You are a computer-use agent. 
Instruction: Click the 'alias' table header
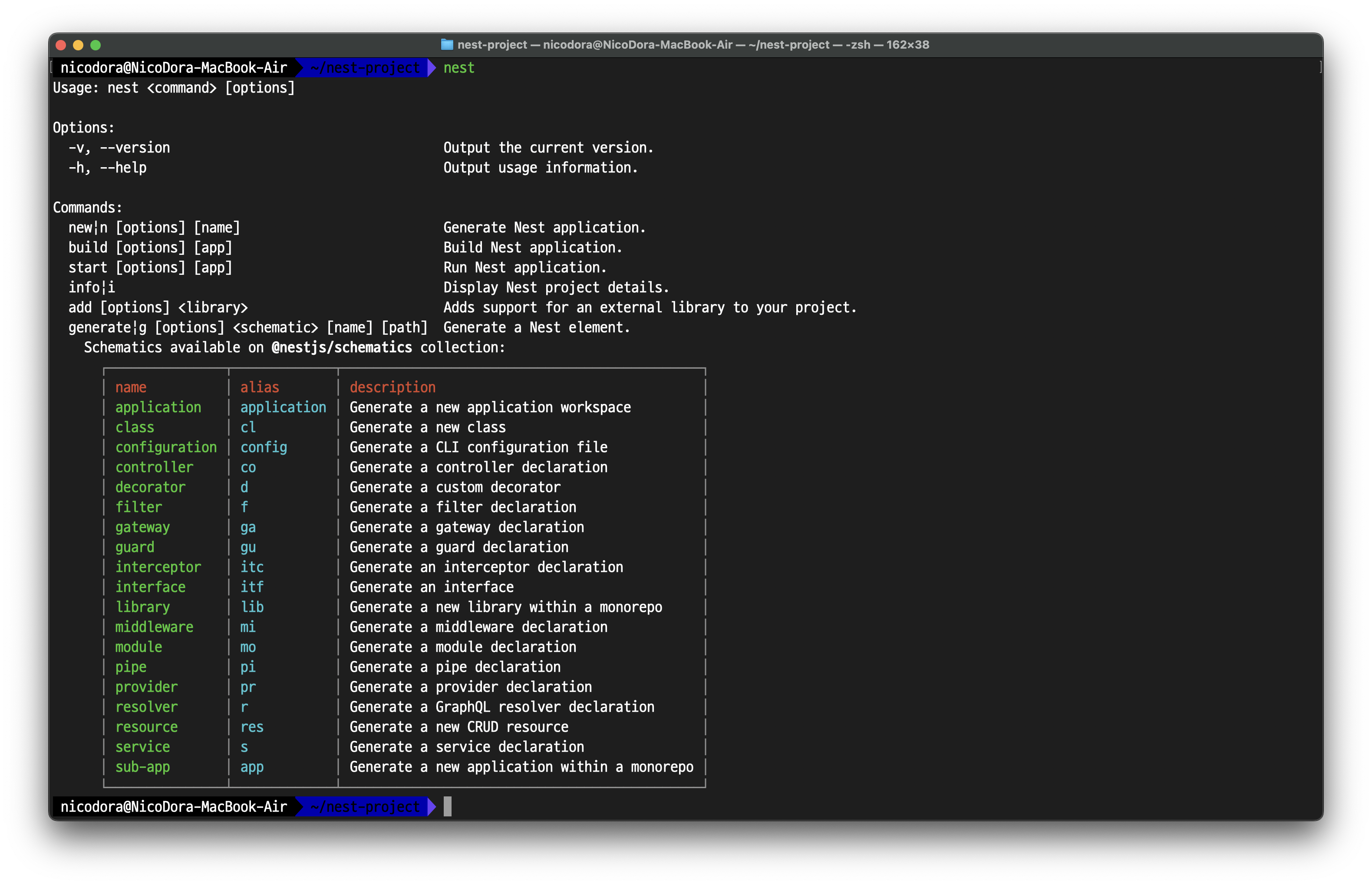pos(260,387)
